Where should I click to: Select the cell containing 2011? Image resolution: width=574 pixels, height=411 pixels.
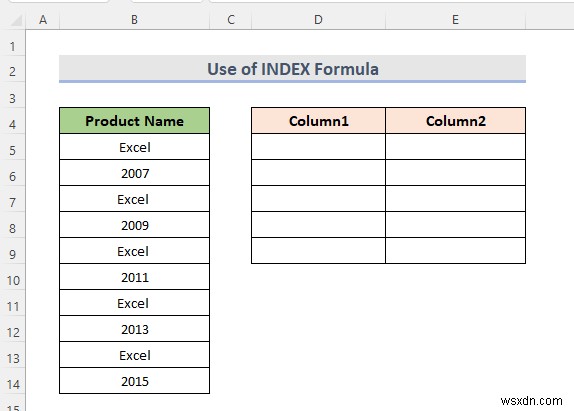pyautogui.click(x=134, y=277)
